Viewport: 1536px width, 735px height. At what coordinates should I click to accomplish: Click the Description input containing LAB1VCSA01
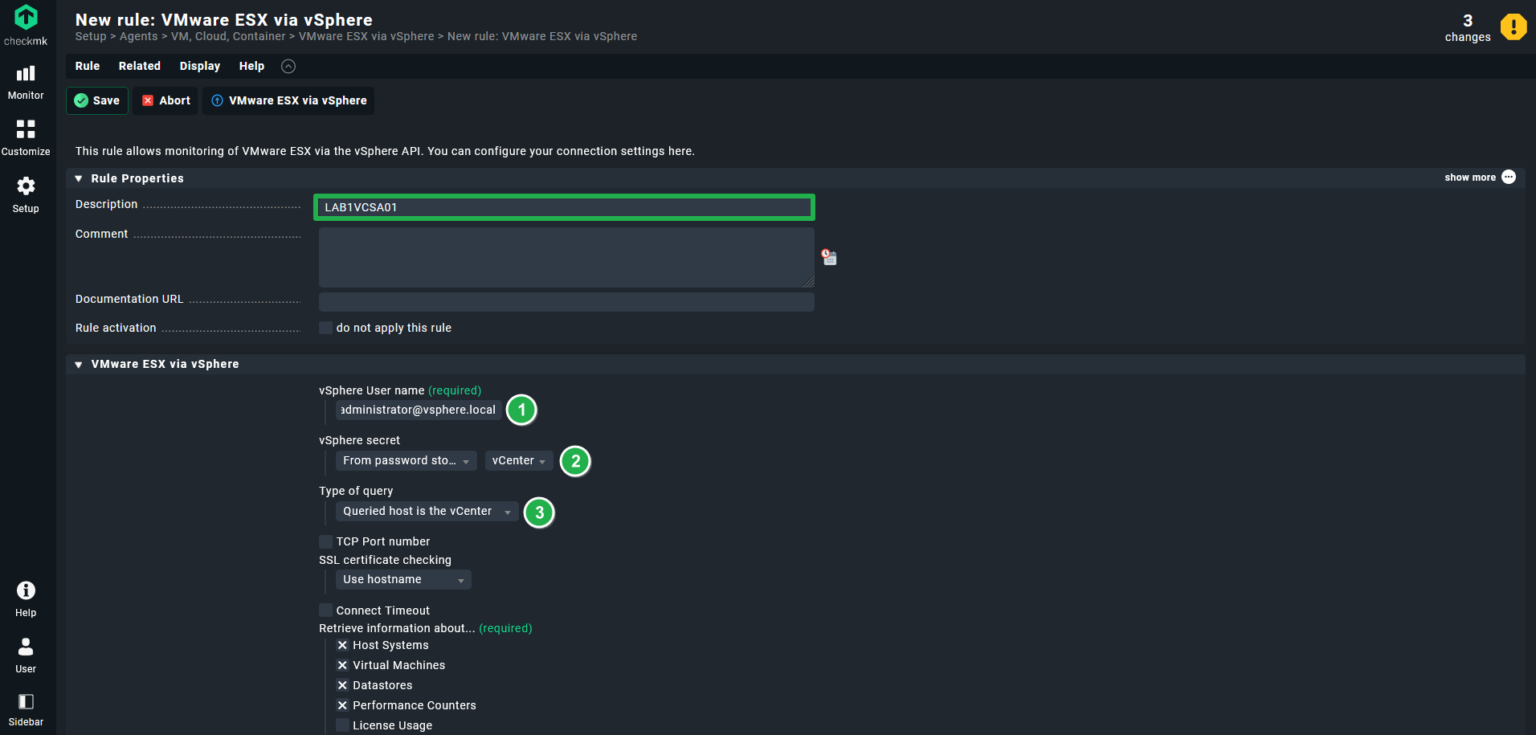(x=564, y=207)
